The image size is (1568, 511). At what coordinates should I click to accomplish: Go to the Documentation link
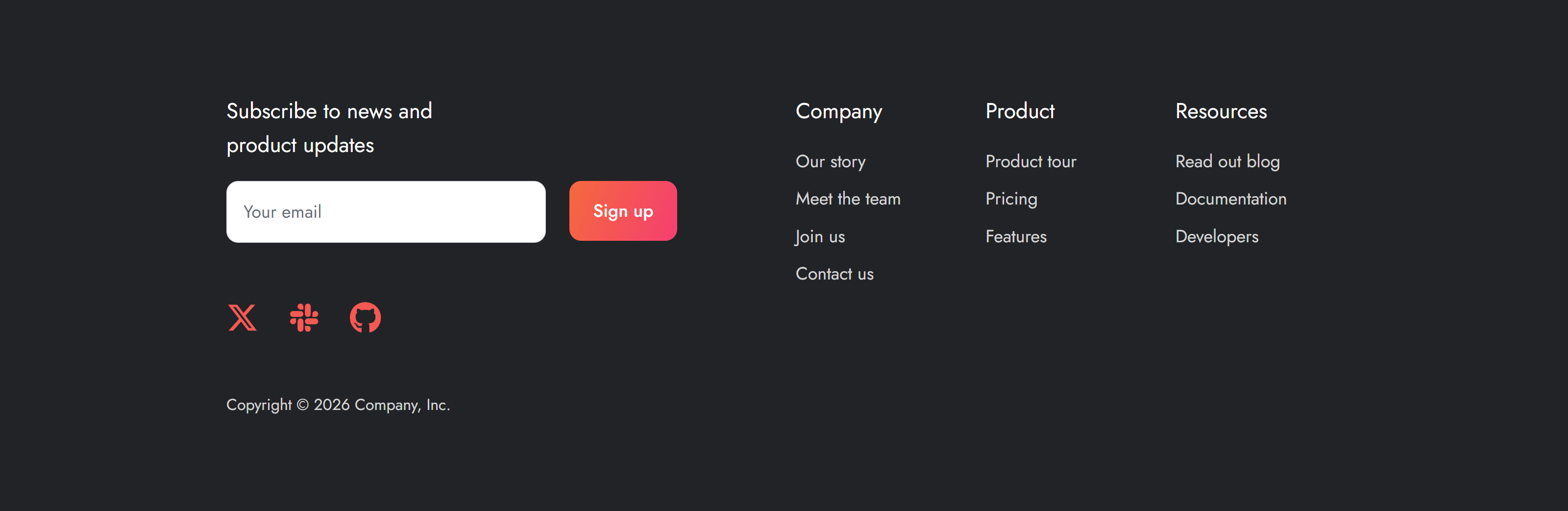click(x=1230, y=199)
